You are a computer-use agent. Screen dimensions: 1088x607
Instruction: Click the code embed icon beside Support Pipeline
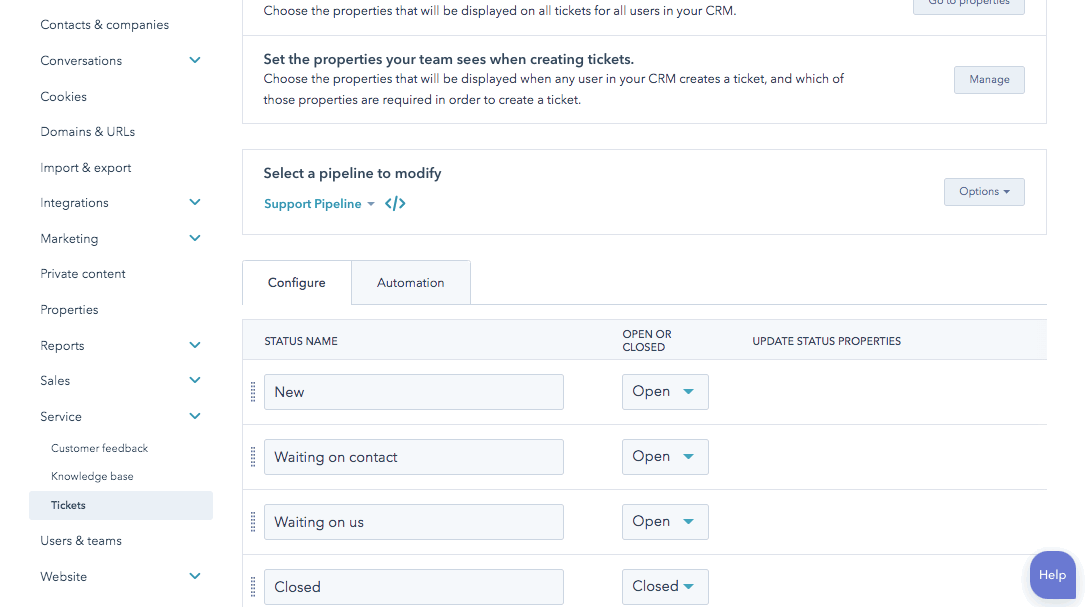click(395, 204)
